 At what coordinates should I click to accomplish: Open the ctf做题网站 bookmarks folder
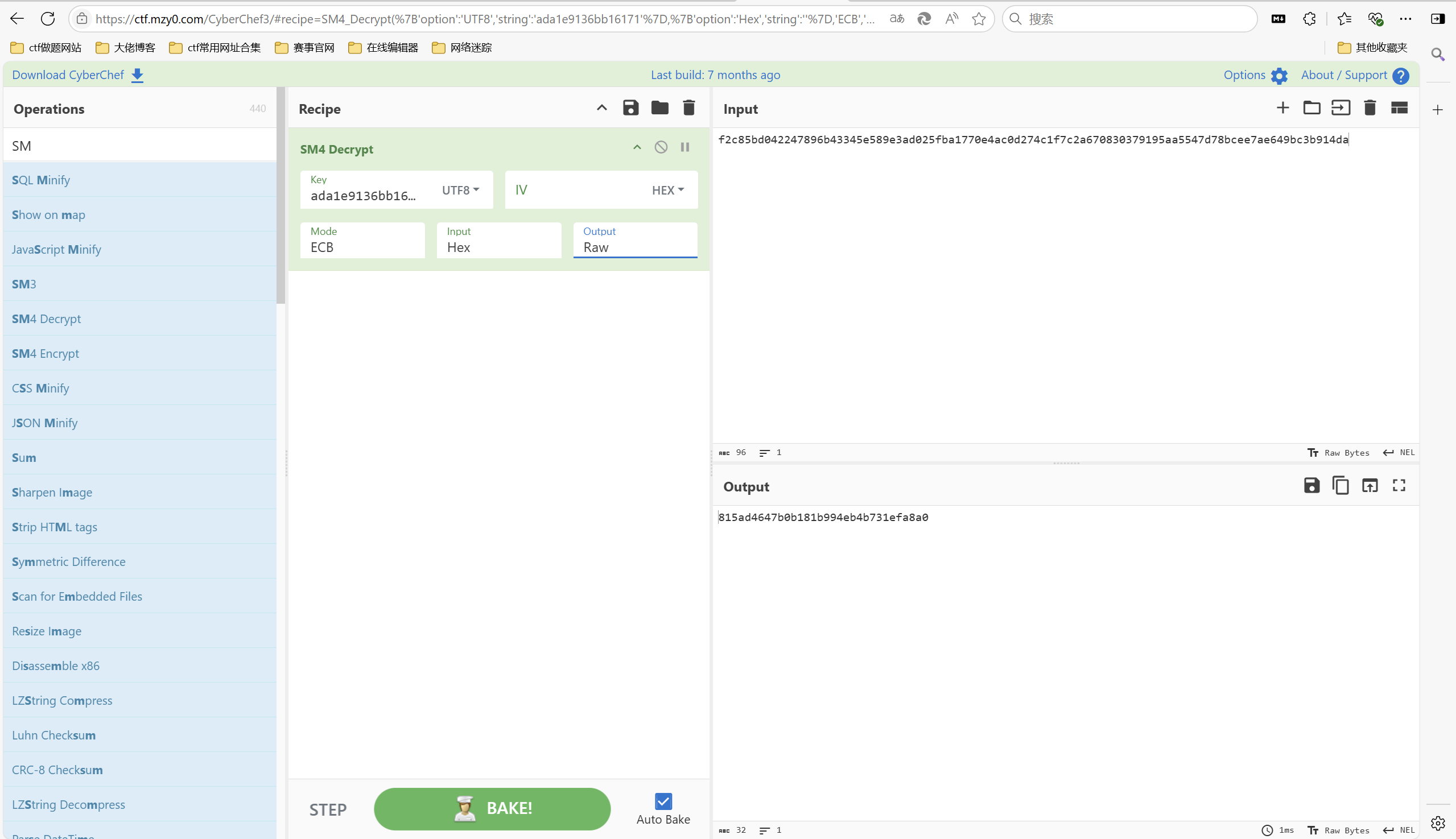pyautogui.click(x=46, y=48)
